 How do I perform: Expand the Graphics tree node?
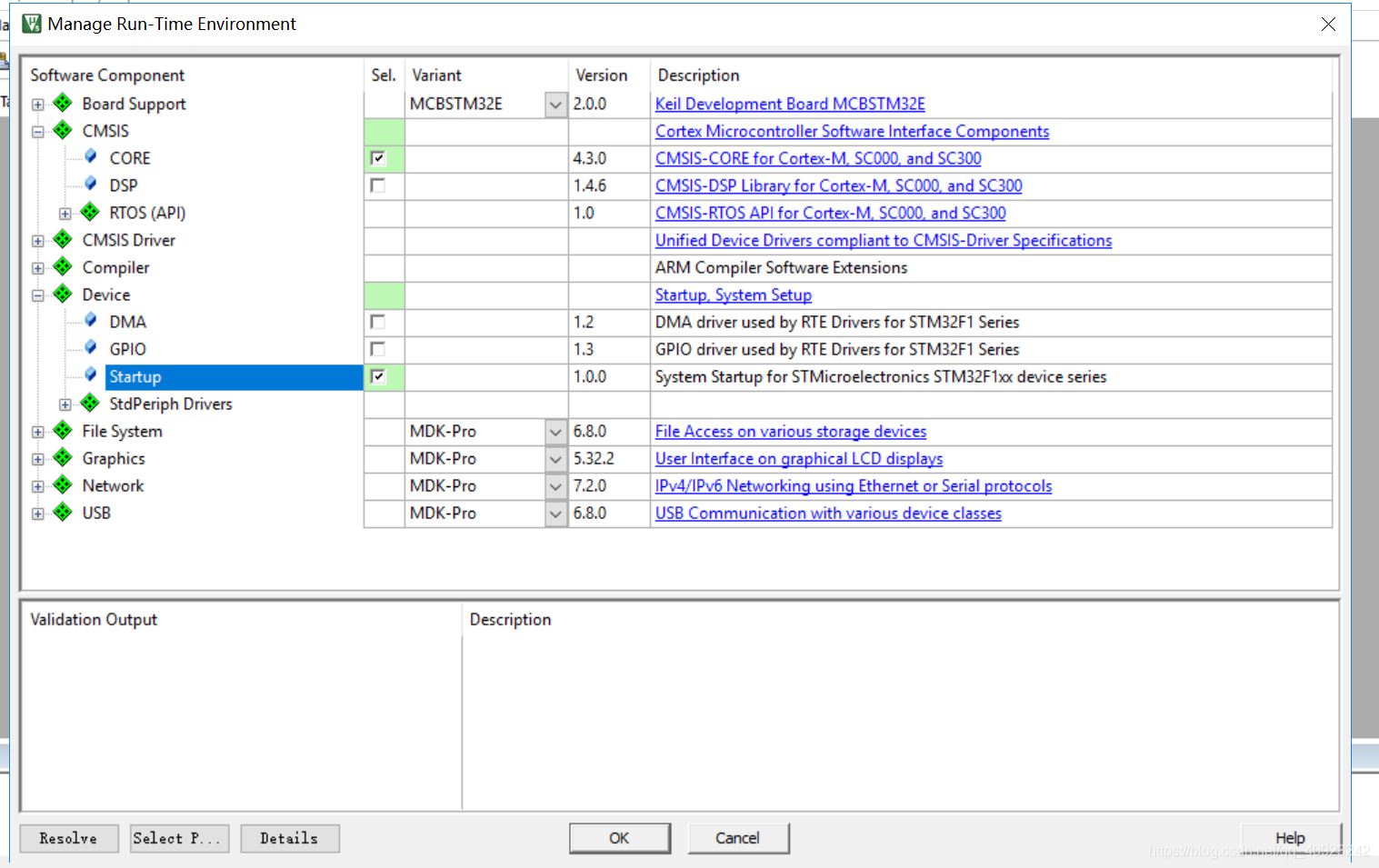(x=38, y=459)
